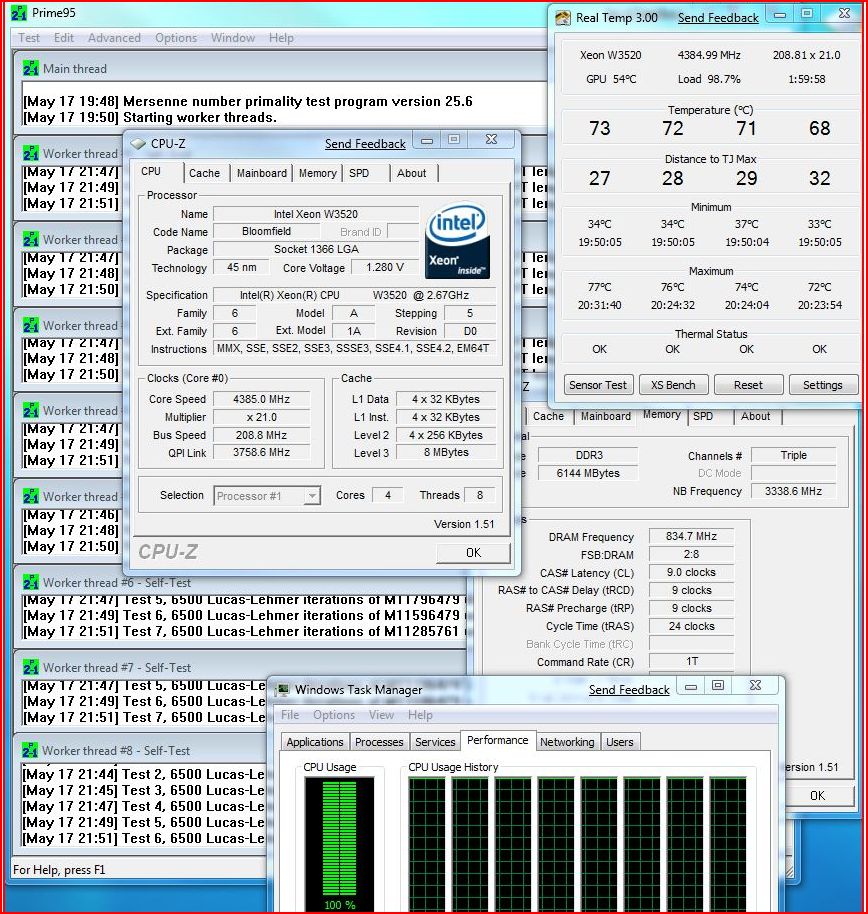Minimize the Real Temp window
Viewport: 868px width, 914px height.
[781, 15]
